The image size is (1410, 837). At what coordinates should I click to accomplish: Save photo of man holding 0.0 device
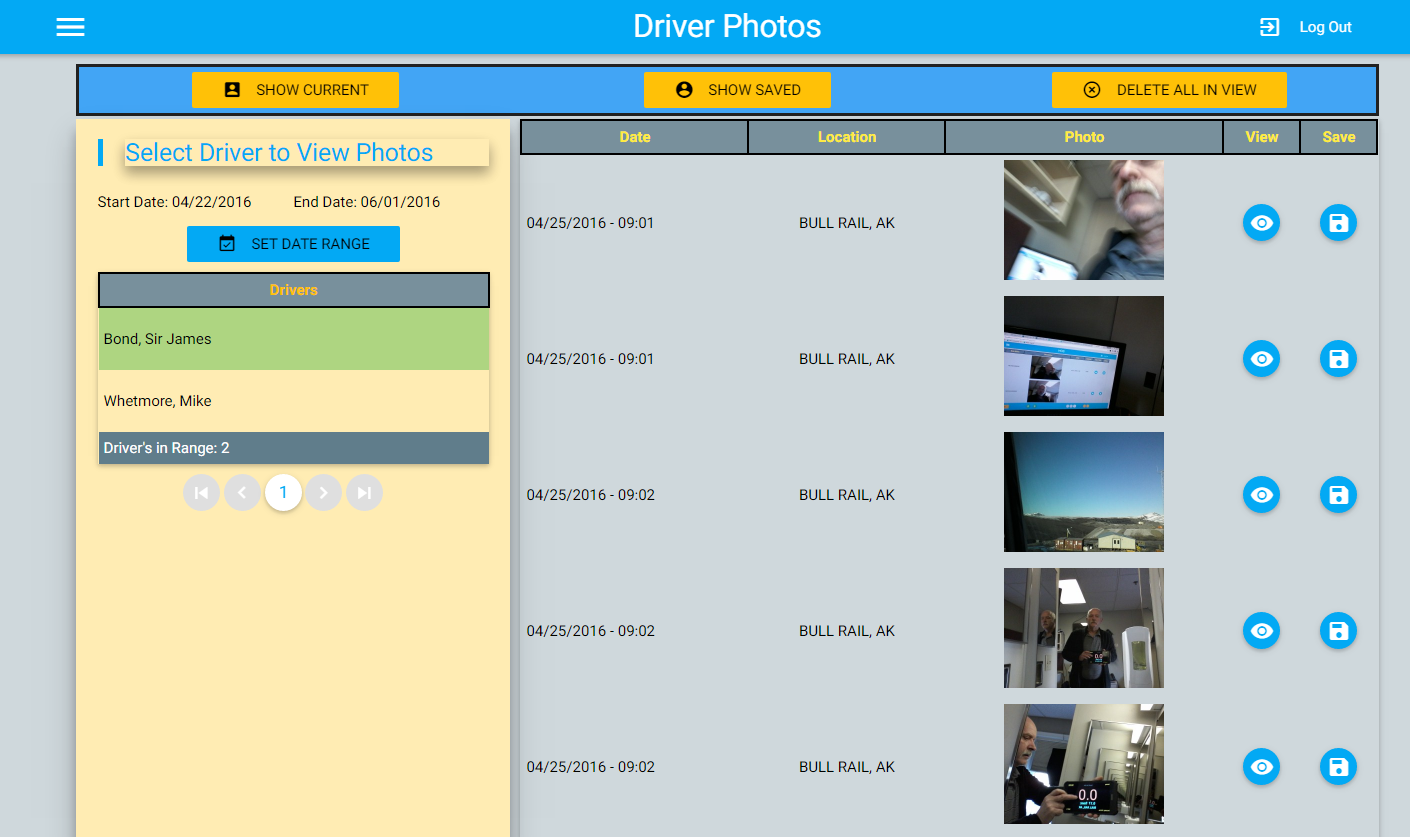pyautogui.click(x=1338, y=767)
